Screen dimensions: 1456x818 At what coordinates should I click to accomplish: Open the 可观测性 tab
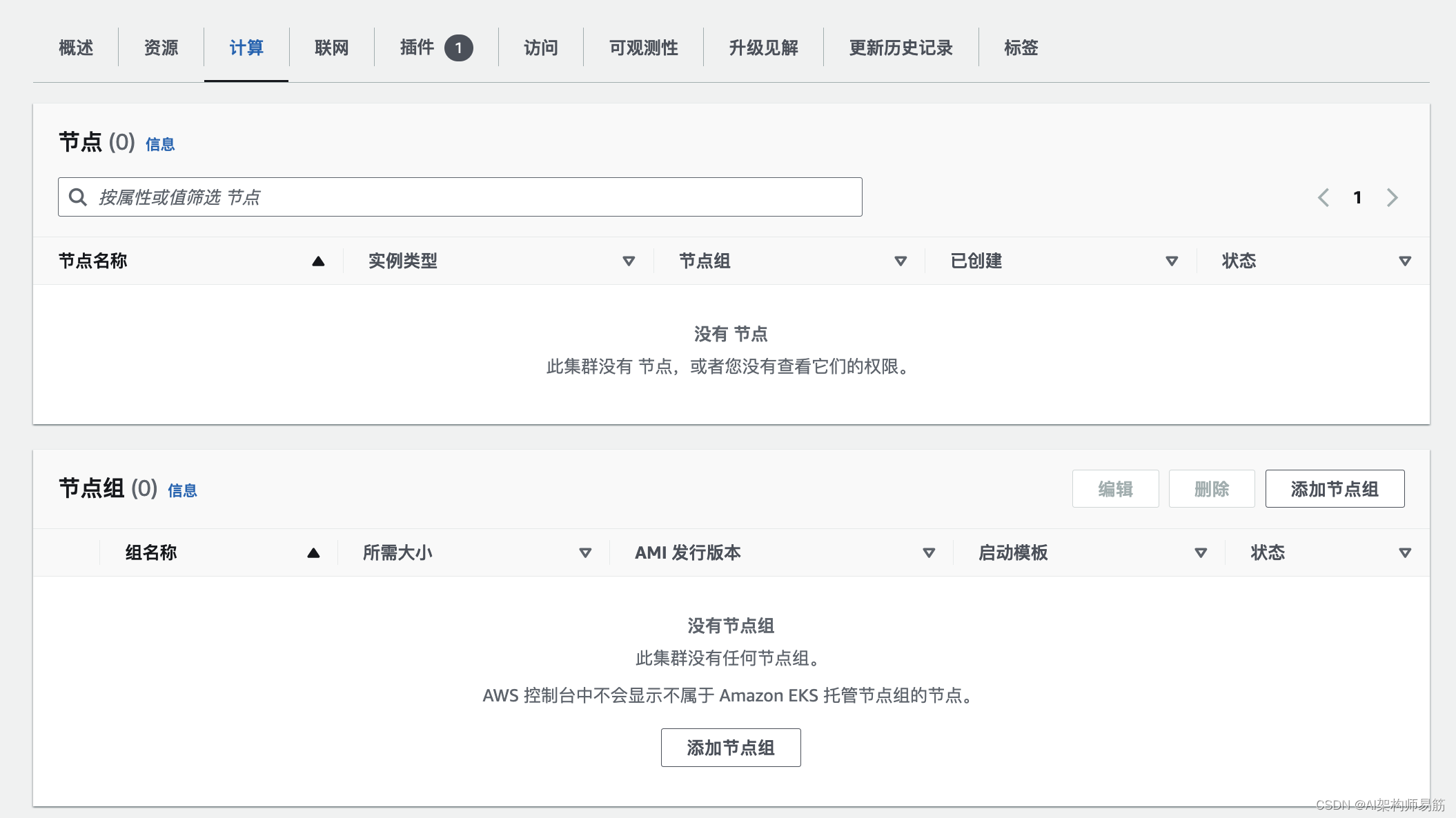point(644,48)
